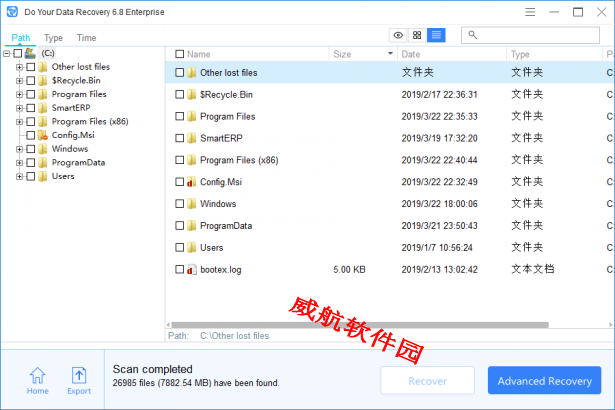Switch to the Type tab
Viewport: 615px width, 410px height.
(x=53, y=38)
